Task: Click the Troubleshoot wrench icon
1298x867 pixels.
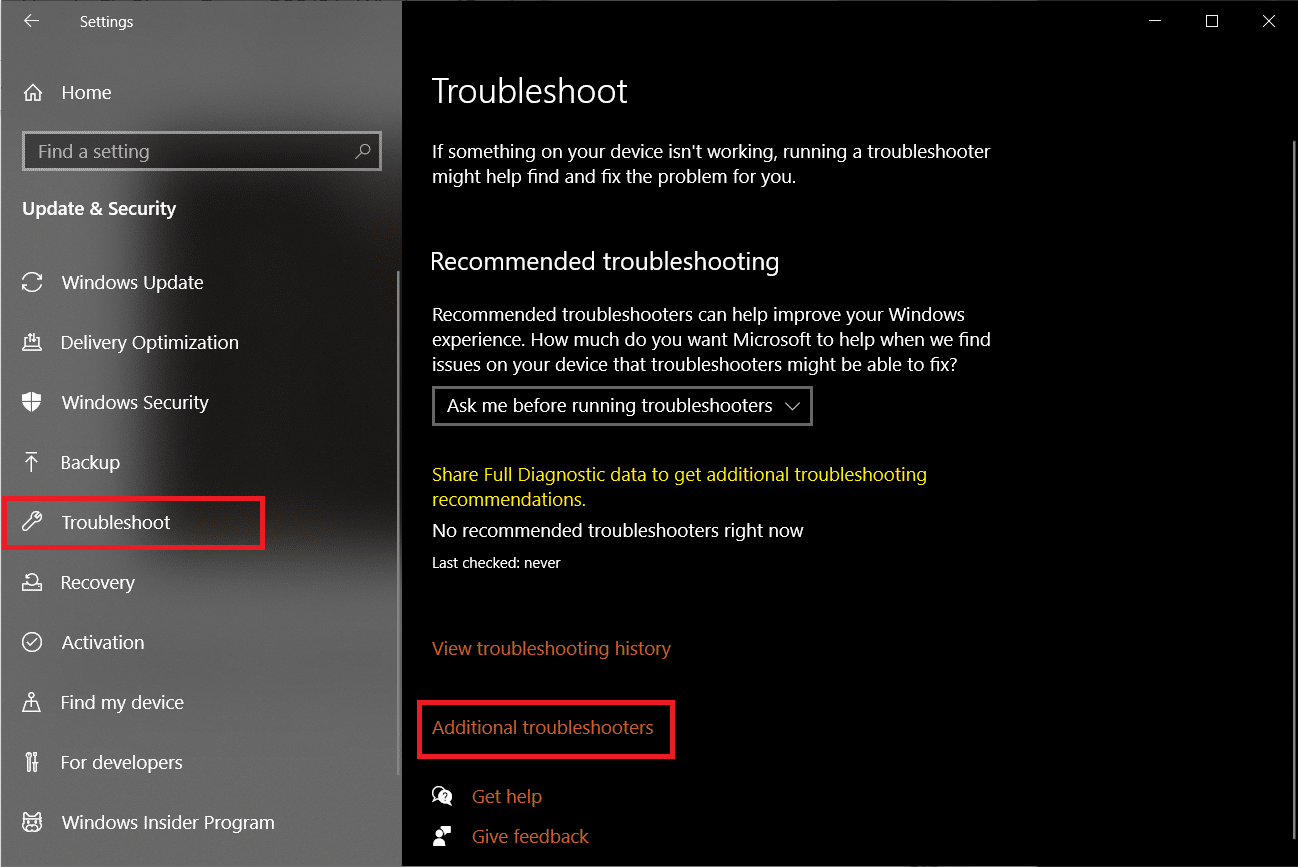Action: tap(32, 522)
